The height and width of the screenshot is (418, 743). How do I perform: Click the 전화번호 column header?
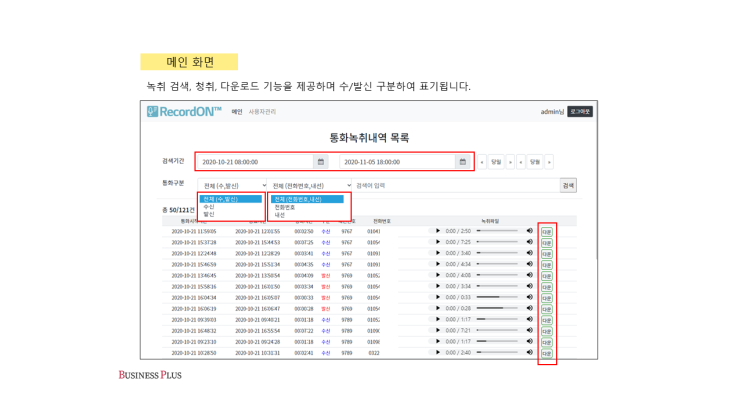(381, 221)
